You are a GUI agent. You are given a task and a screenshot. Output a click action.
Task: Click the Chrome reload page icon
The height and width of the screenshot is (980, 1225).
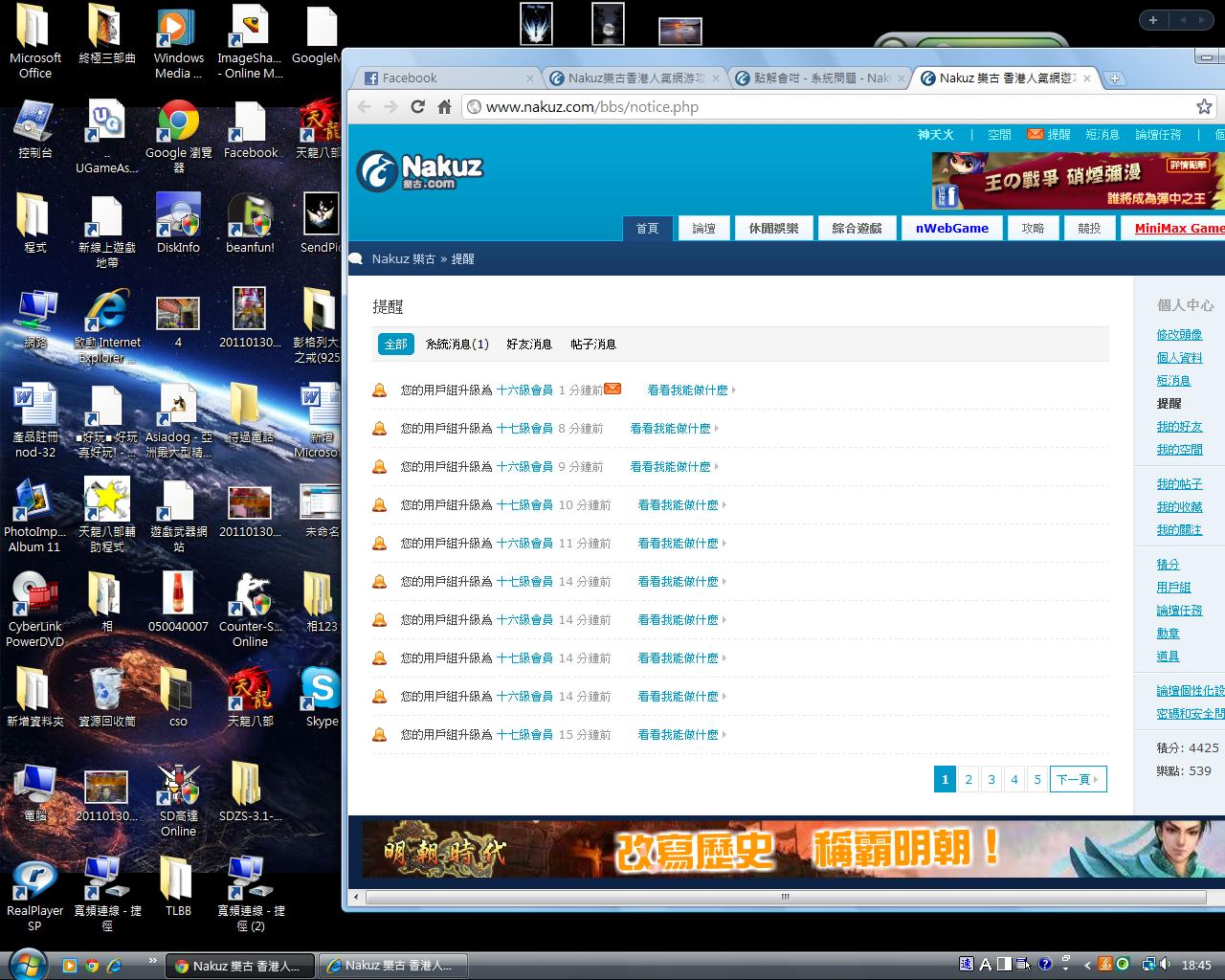[x=417, y=106]
